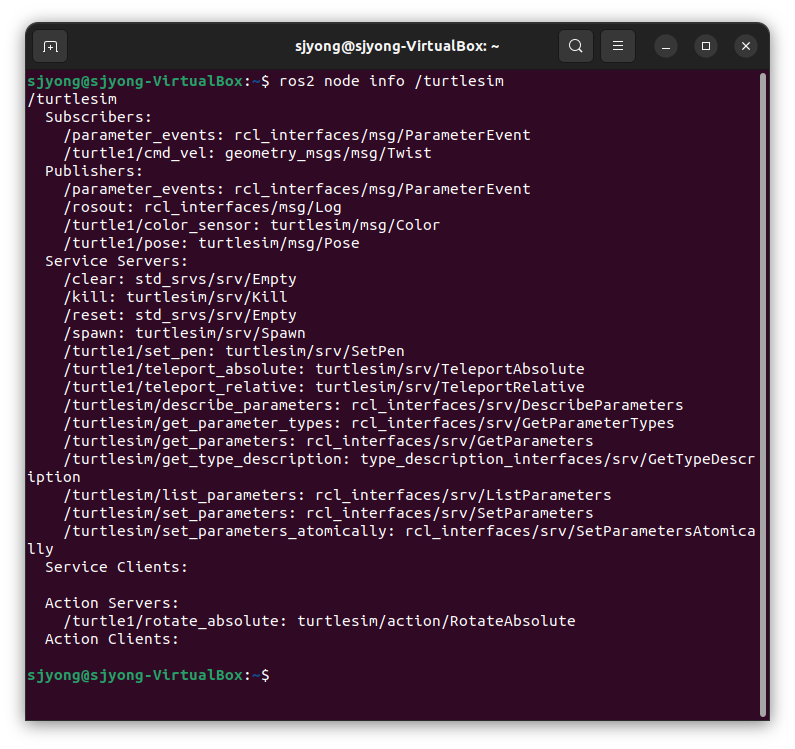The width and height of the screenshot is (795, 749).
Task: Click the 'Publishers:' heading line
Action: coord(94,171)
